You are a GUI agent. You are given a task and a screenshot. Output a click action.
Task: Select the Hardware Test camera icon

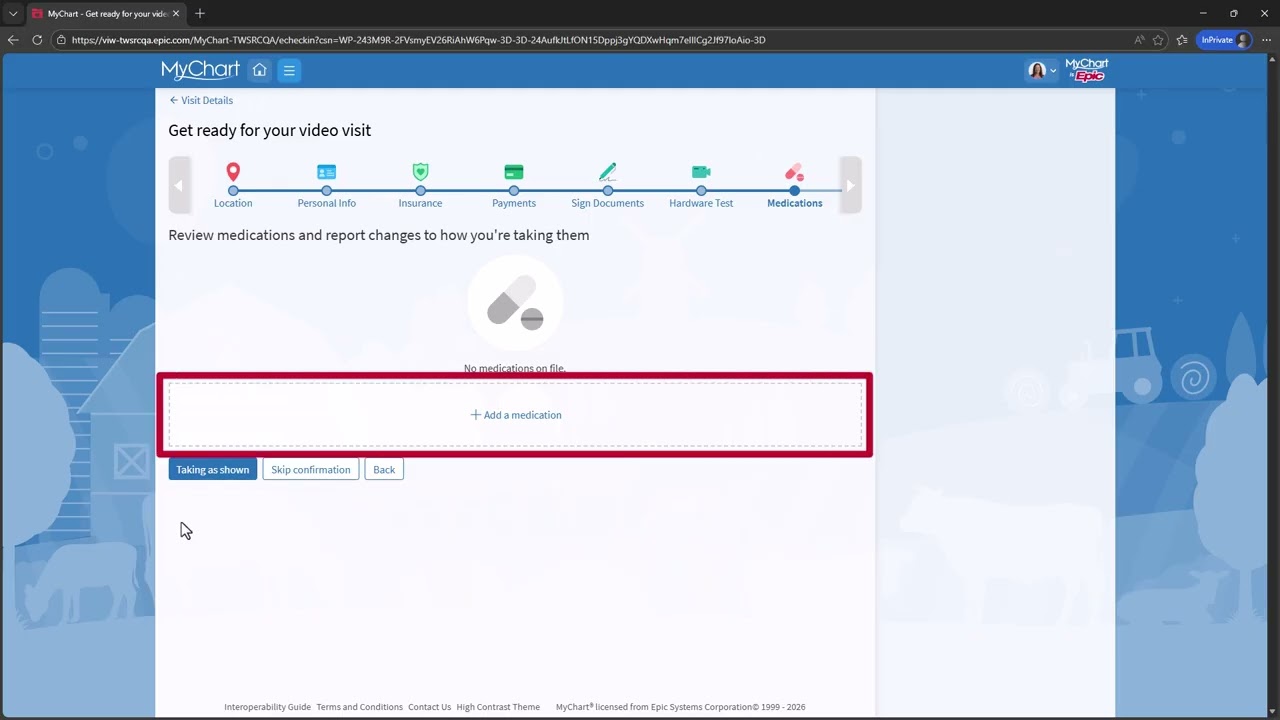(701, 172)
